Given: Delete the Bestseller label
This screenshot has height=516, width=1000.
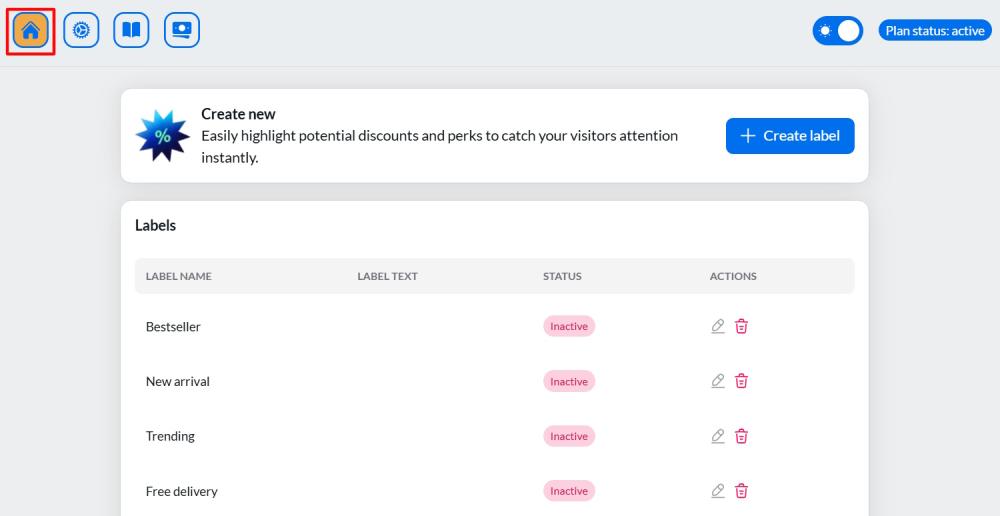Looking at the screenshot, I should [x=741, y=326].
